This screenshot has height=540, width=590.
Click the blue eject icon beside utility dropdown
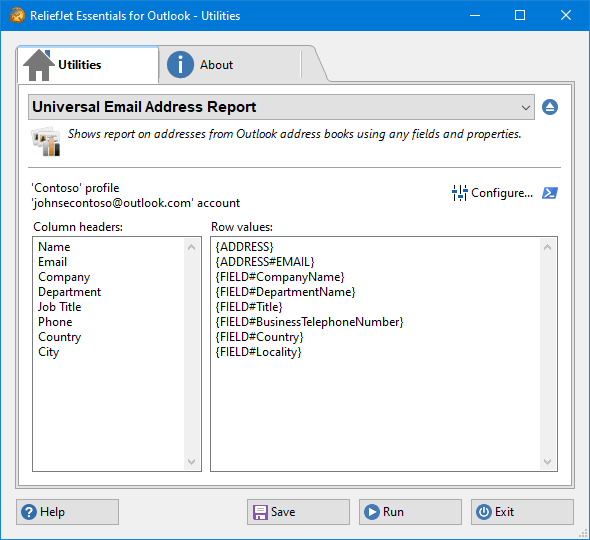pos(550,107)
